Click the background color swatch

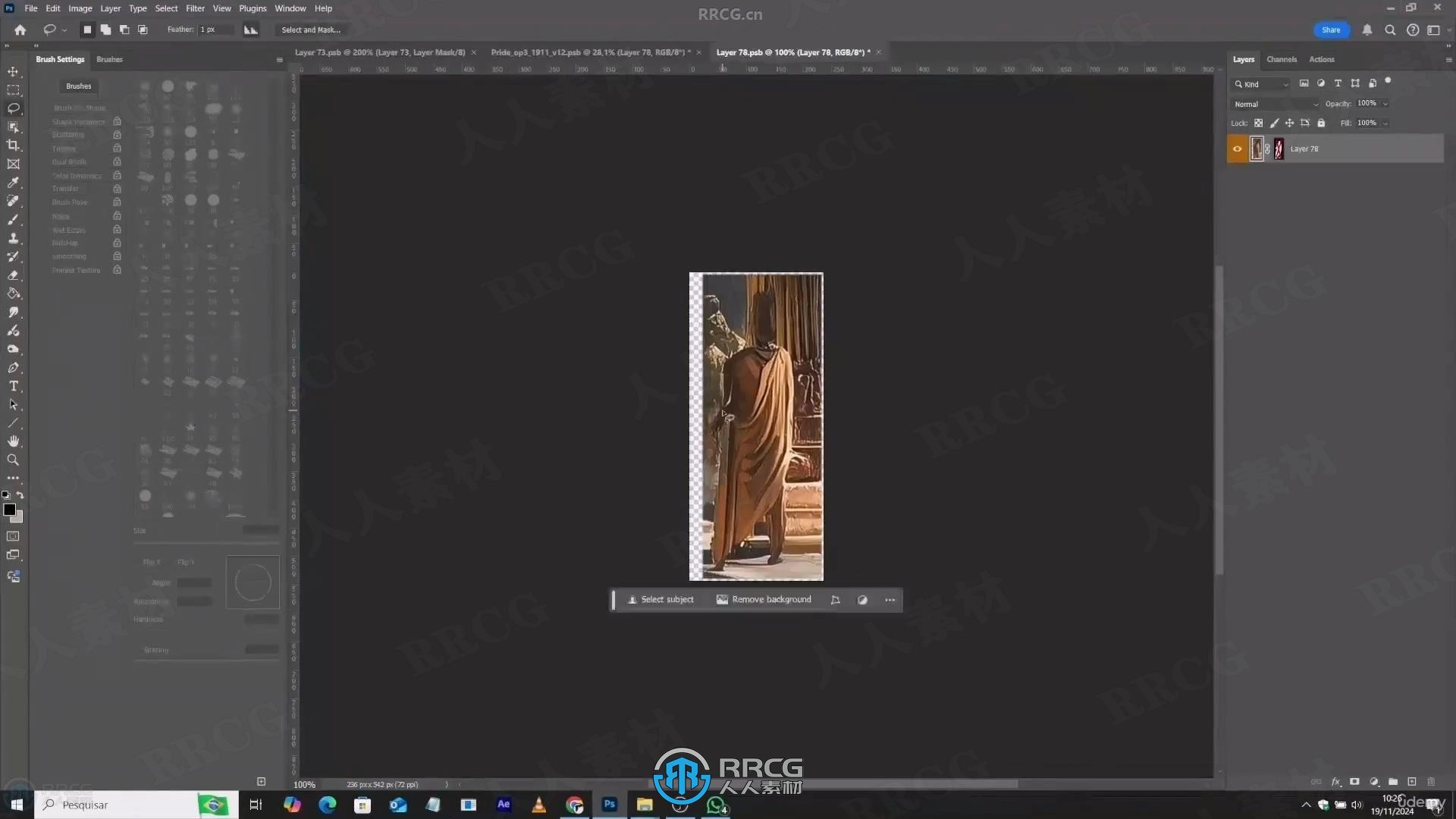(17, 518)
